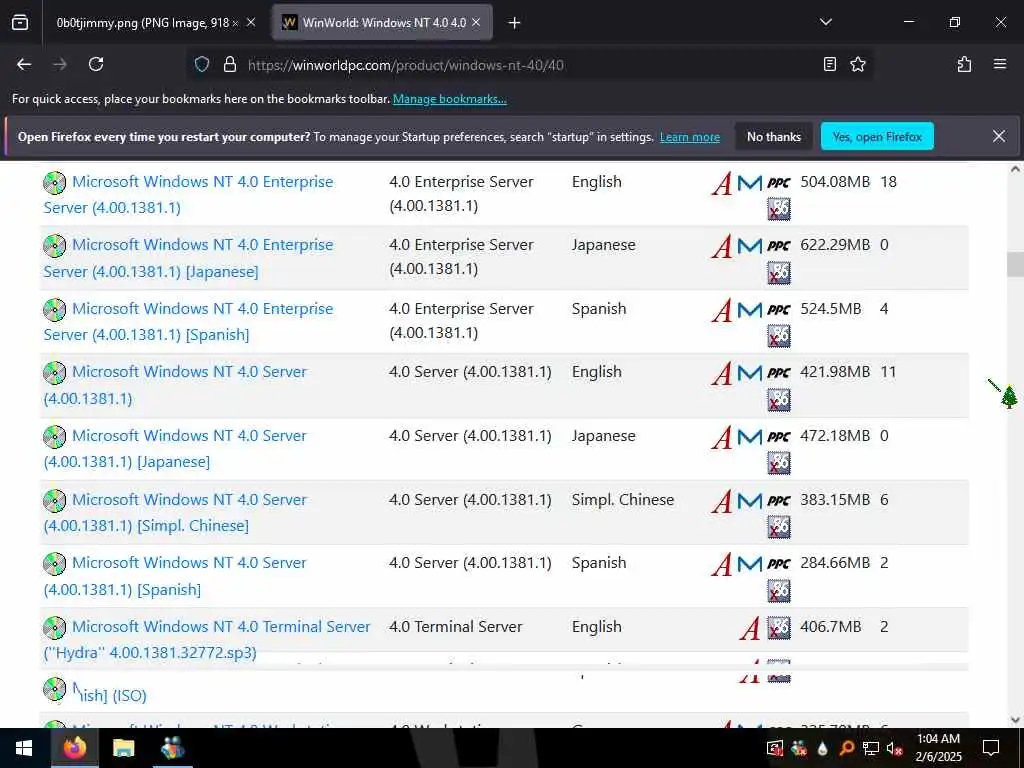1024x768 pixels.
Task: Click the 504.08MB size text
Action: (835, 182)
